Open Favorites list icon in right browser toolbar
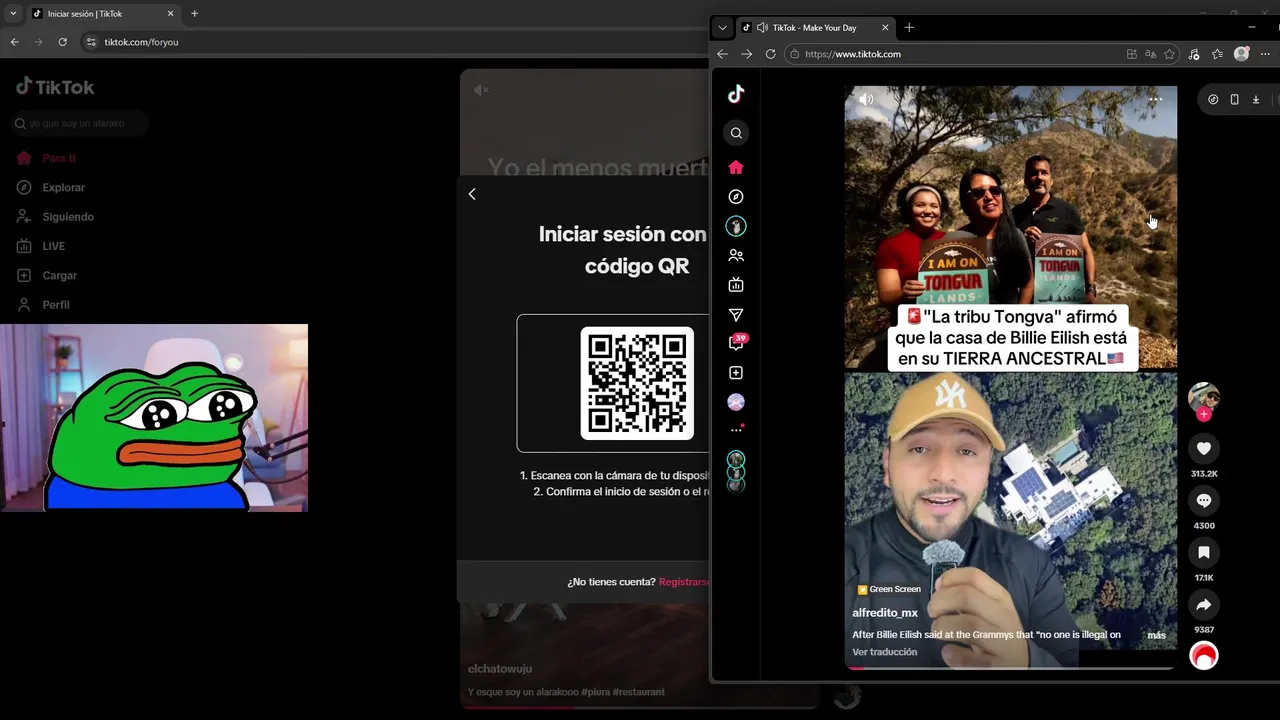The height and width of the screenshot is (720, 1280). (x=1217, y=54)
